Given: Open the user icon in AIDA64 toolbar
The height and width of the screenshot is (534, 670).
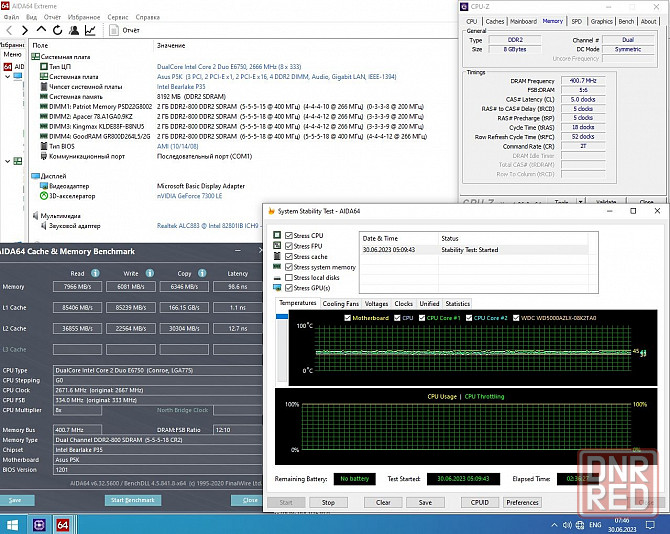Looking at the screenshot, I should coord(74,30).
